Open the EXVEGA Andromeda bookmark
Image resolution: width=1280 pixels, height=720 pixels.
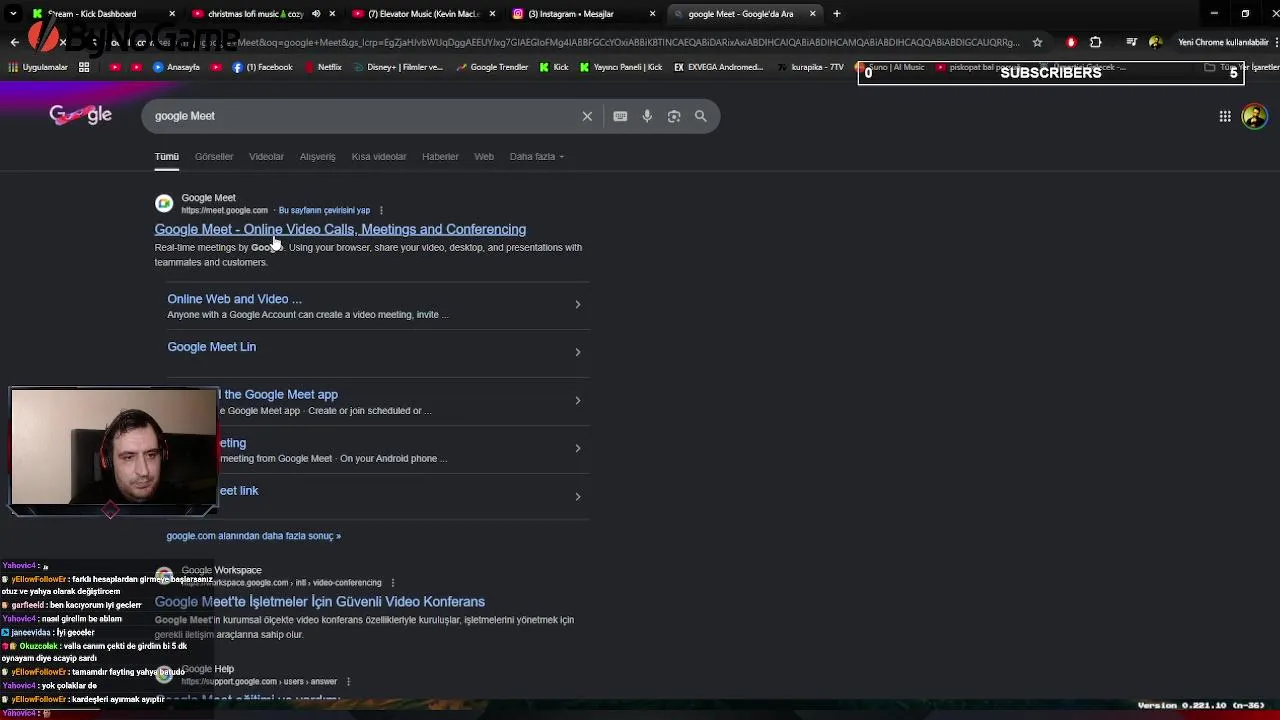click(x=718, y=67)
